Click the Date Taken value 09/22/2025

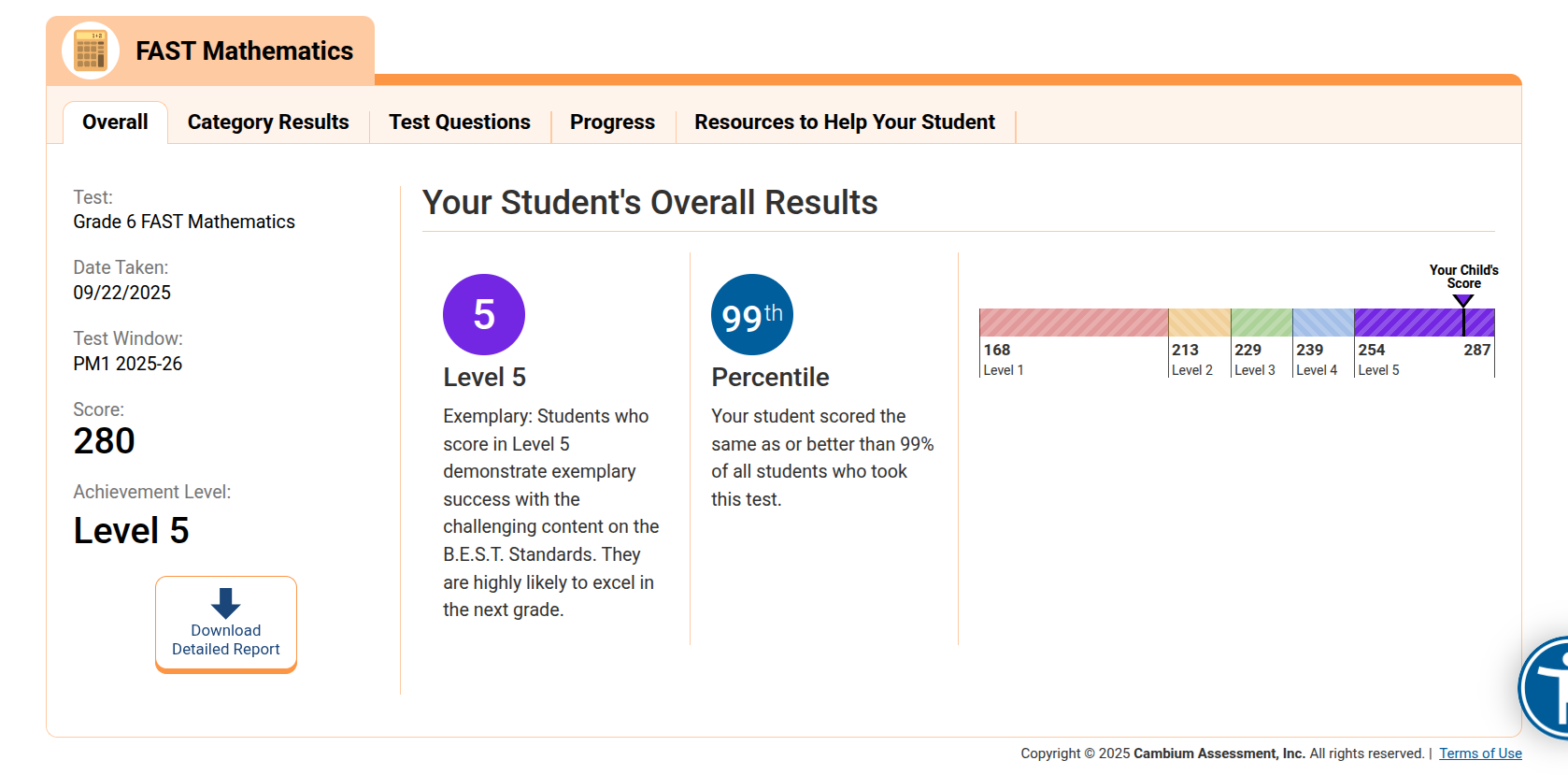pos(122,292)
